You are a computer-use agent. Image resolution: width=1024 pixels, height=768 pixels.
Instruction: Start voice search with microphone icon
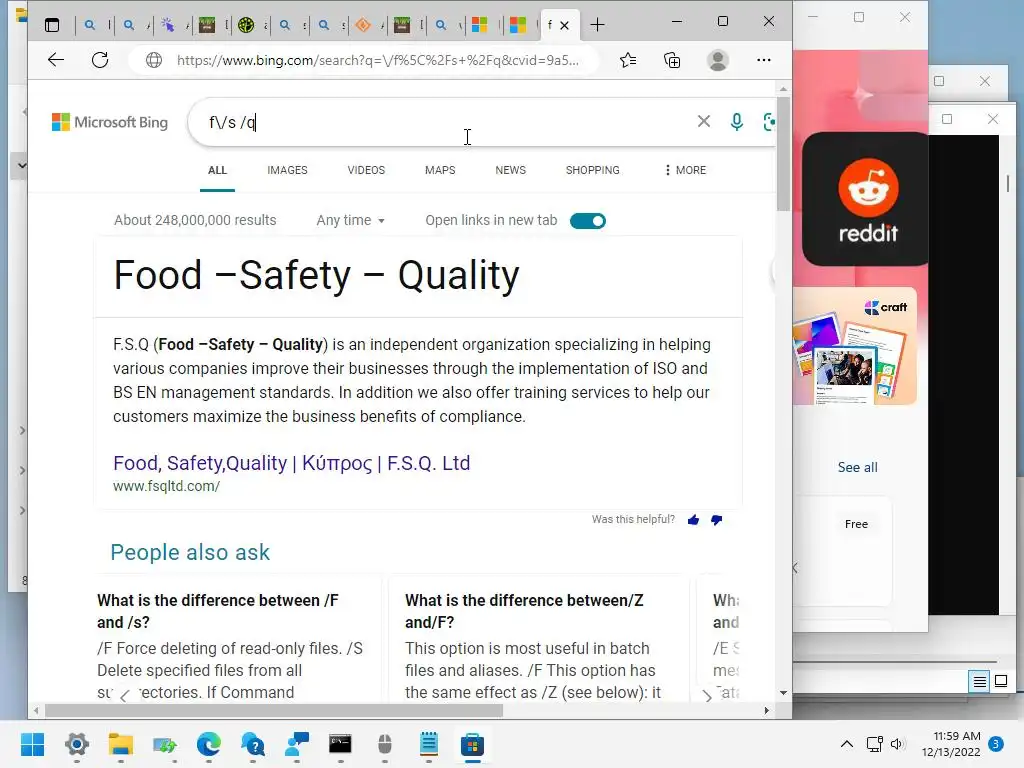737,122
